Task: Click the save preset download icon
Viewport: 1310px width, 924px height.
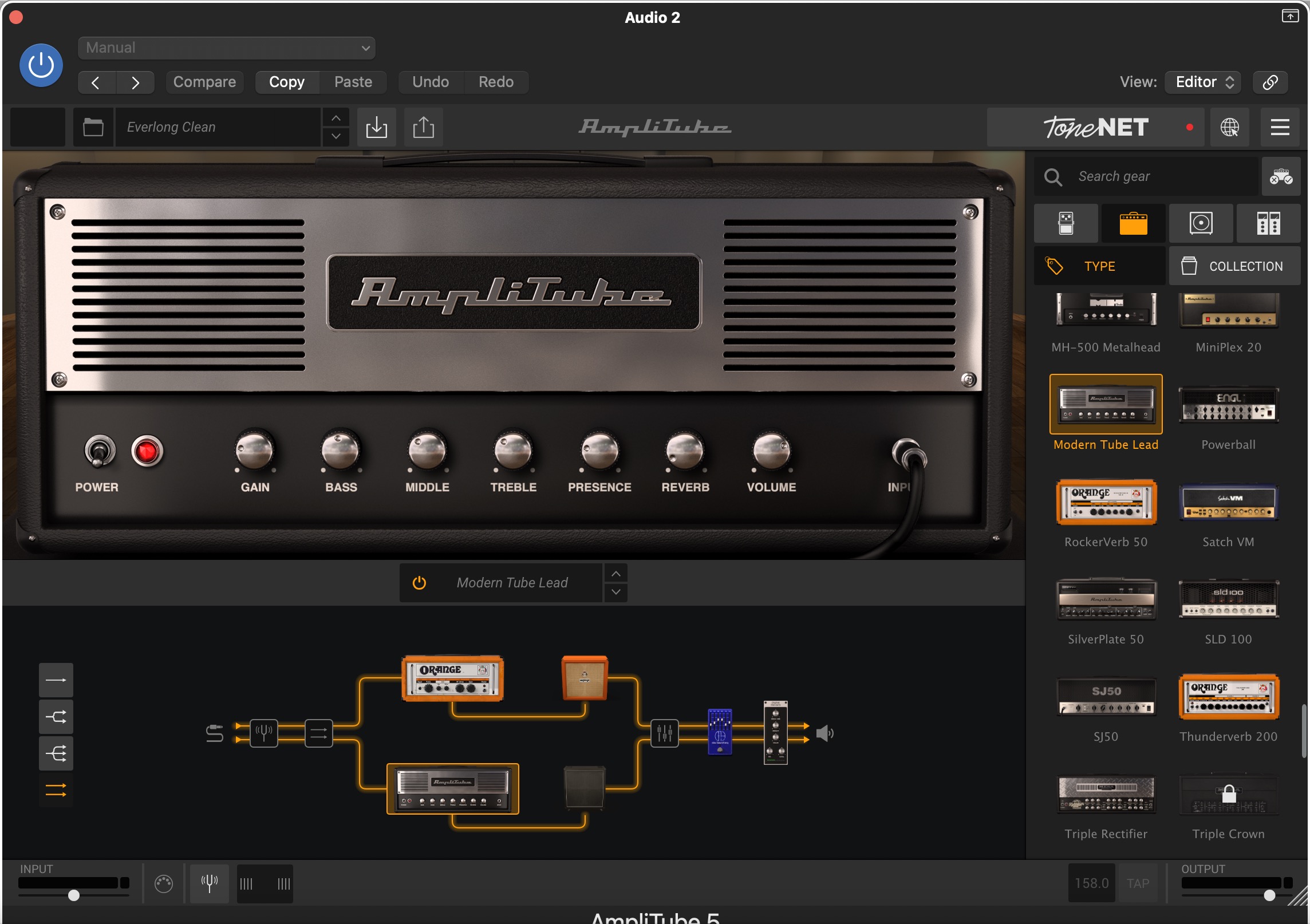Action: (x=376, y=127)
